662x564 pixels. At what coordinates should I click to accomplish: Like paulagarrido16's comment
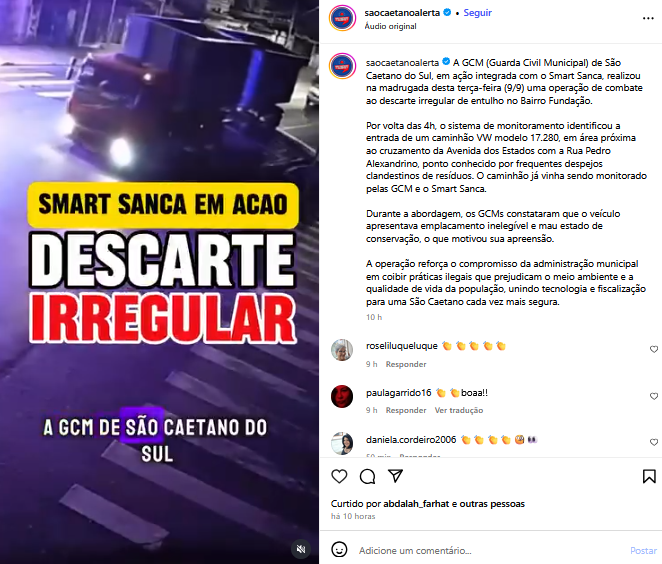pyautogui.click(x=654, y=396)
